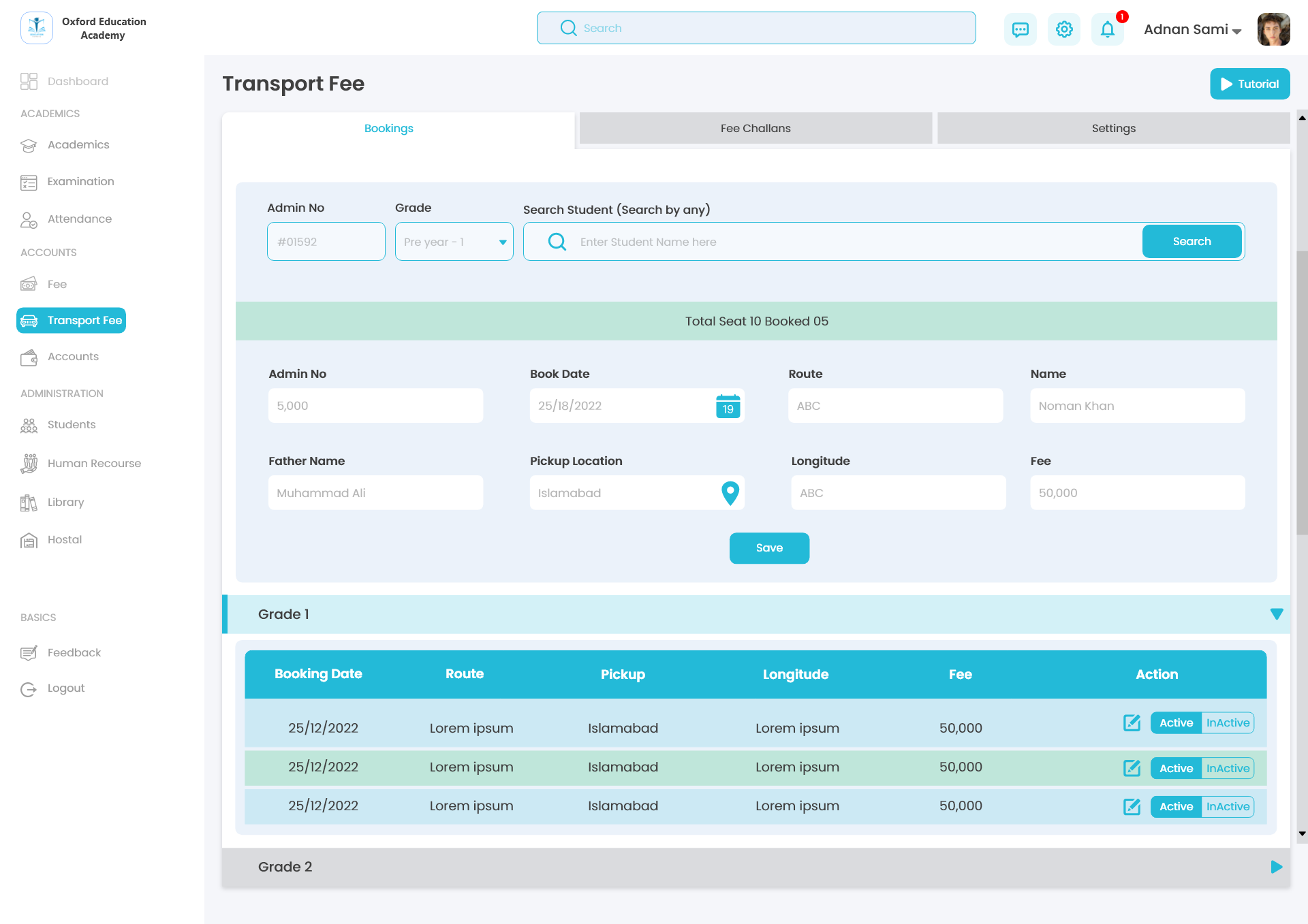Open the chat messages icon
Image resolution: width=1308 pixels, height=924 pixels.
pyautogui.click(x=1020, y=29)
